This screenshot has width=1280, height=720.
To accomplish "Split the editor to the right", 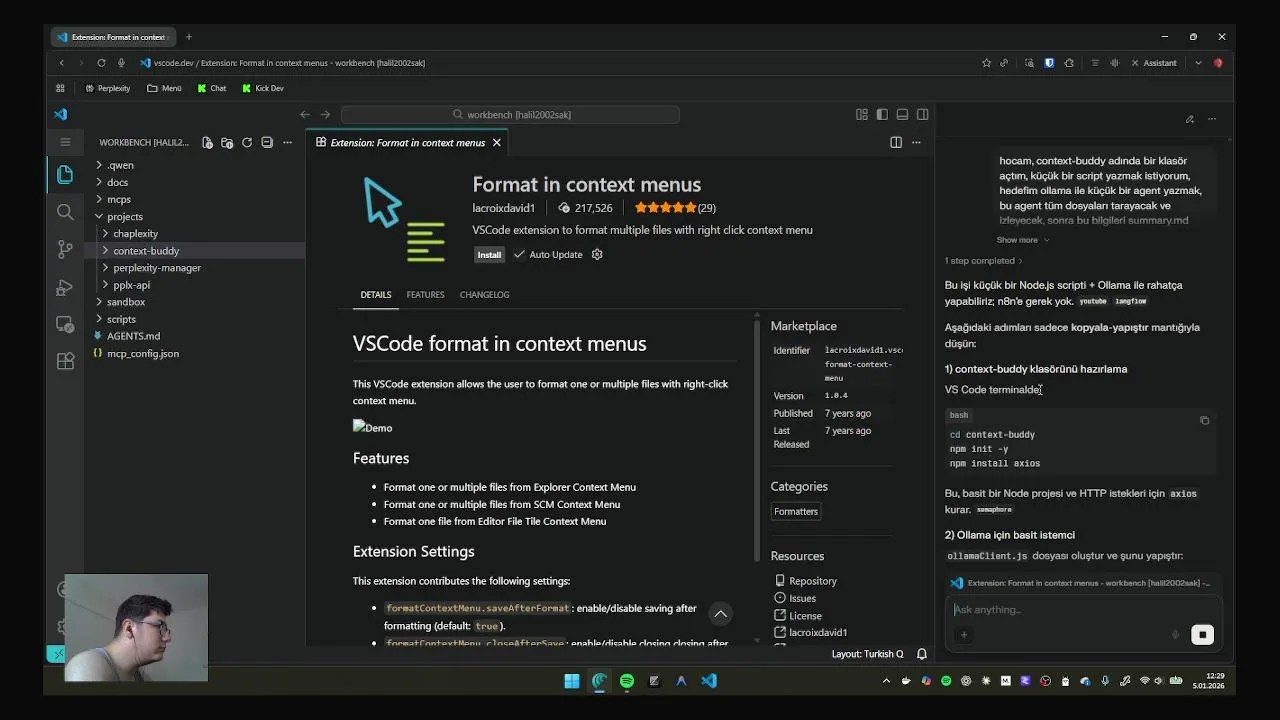I will coord(896,142).
